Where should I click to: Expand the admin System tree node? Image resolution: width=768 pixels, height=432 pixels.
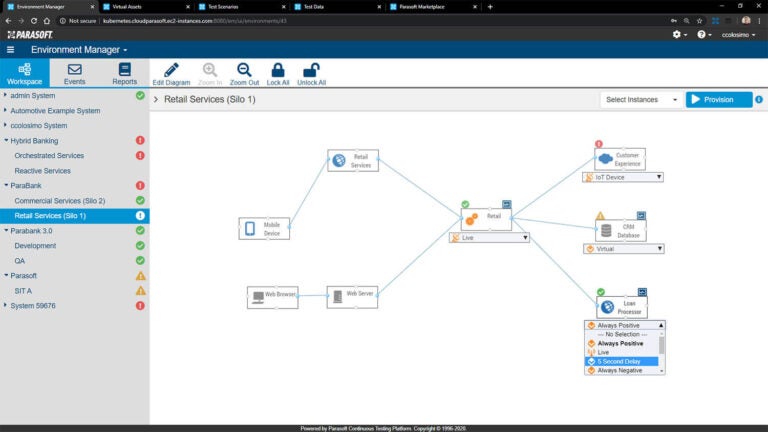(5, 95)
